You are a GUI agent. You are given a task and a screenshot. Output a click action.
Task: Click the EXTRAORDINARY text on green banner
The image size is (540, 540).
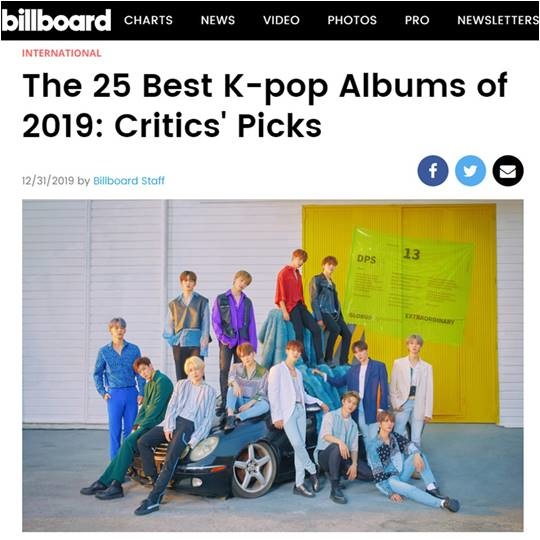430,319
